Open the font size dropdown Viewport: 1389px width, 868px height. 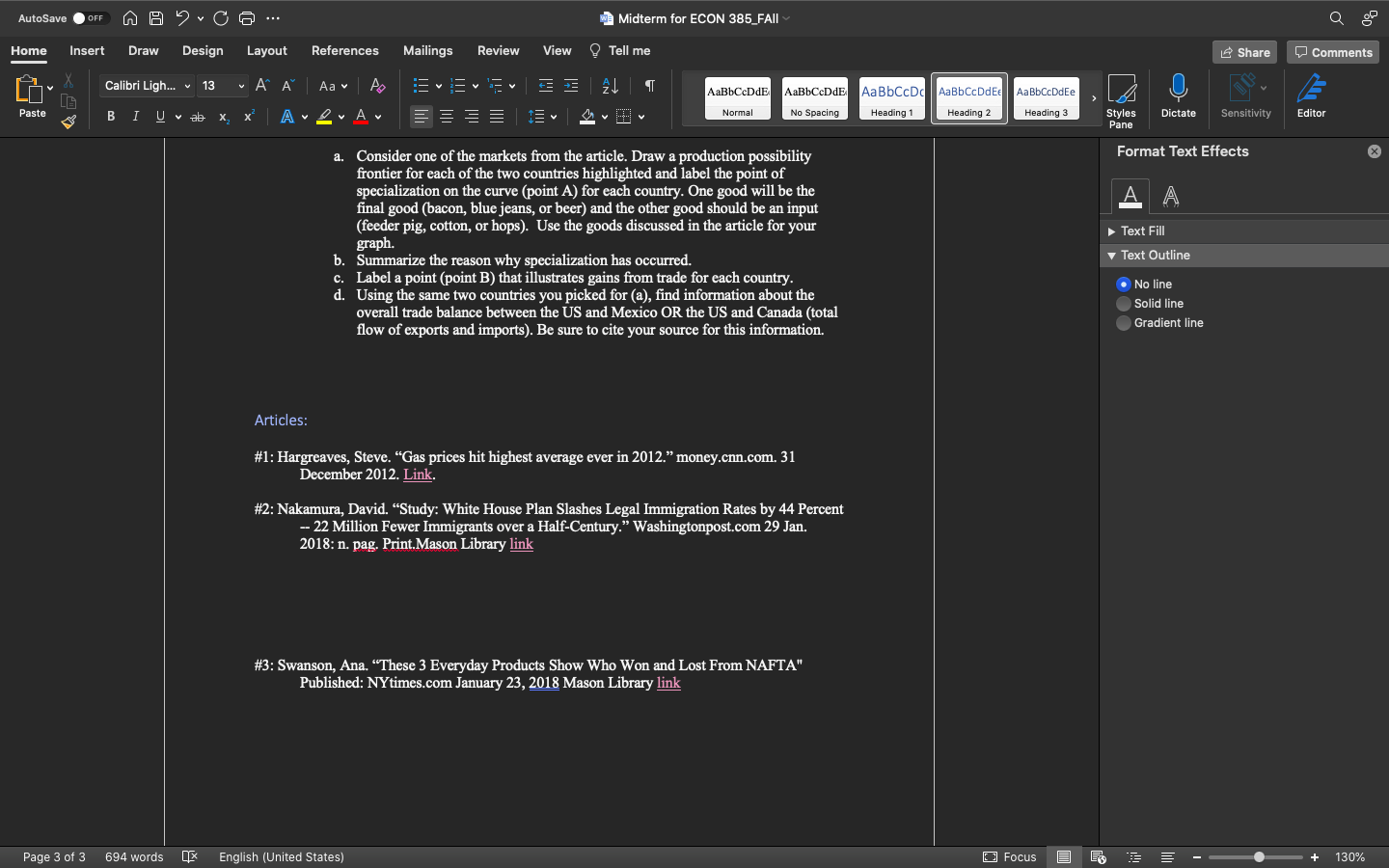[241, 86]
